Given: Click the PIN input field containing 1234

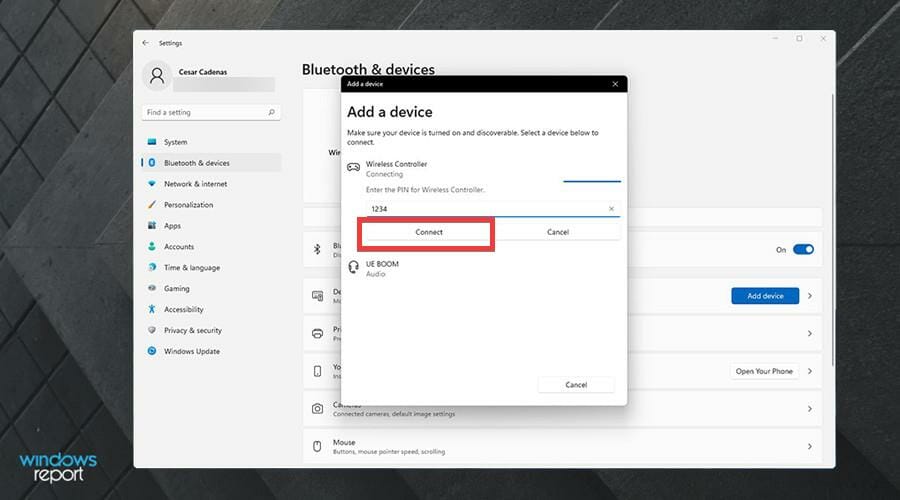Looking at the screenshot, I should coord(493,209).
